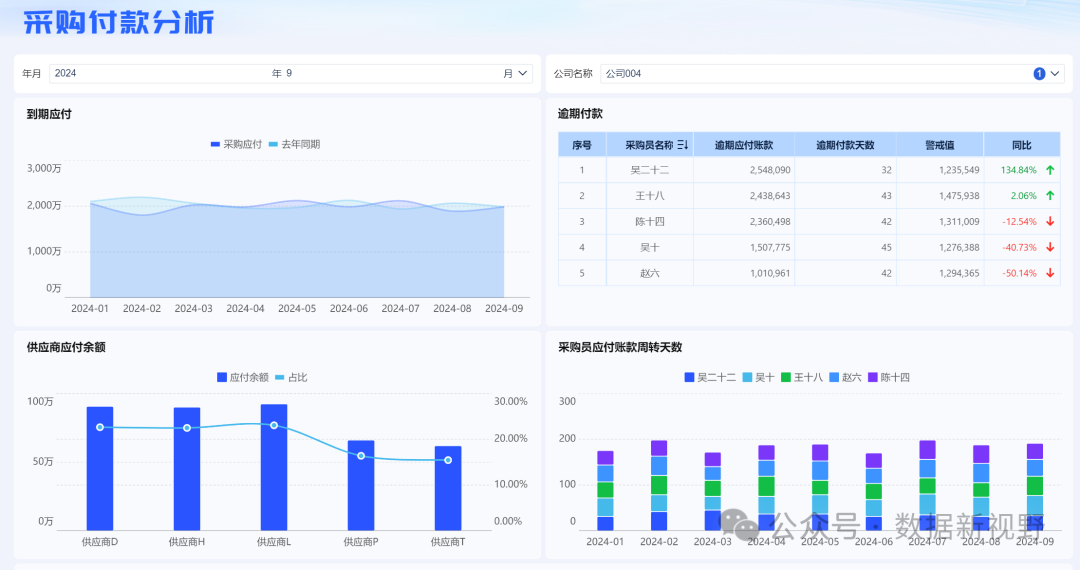Click green up arrow in 王十八 row
This screenshot has width=1080, height=570.
pyautogui.click(x=1050, y=196)
